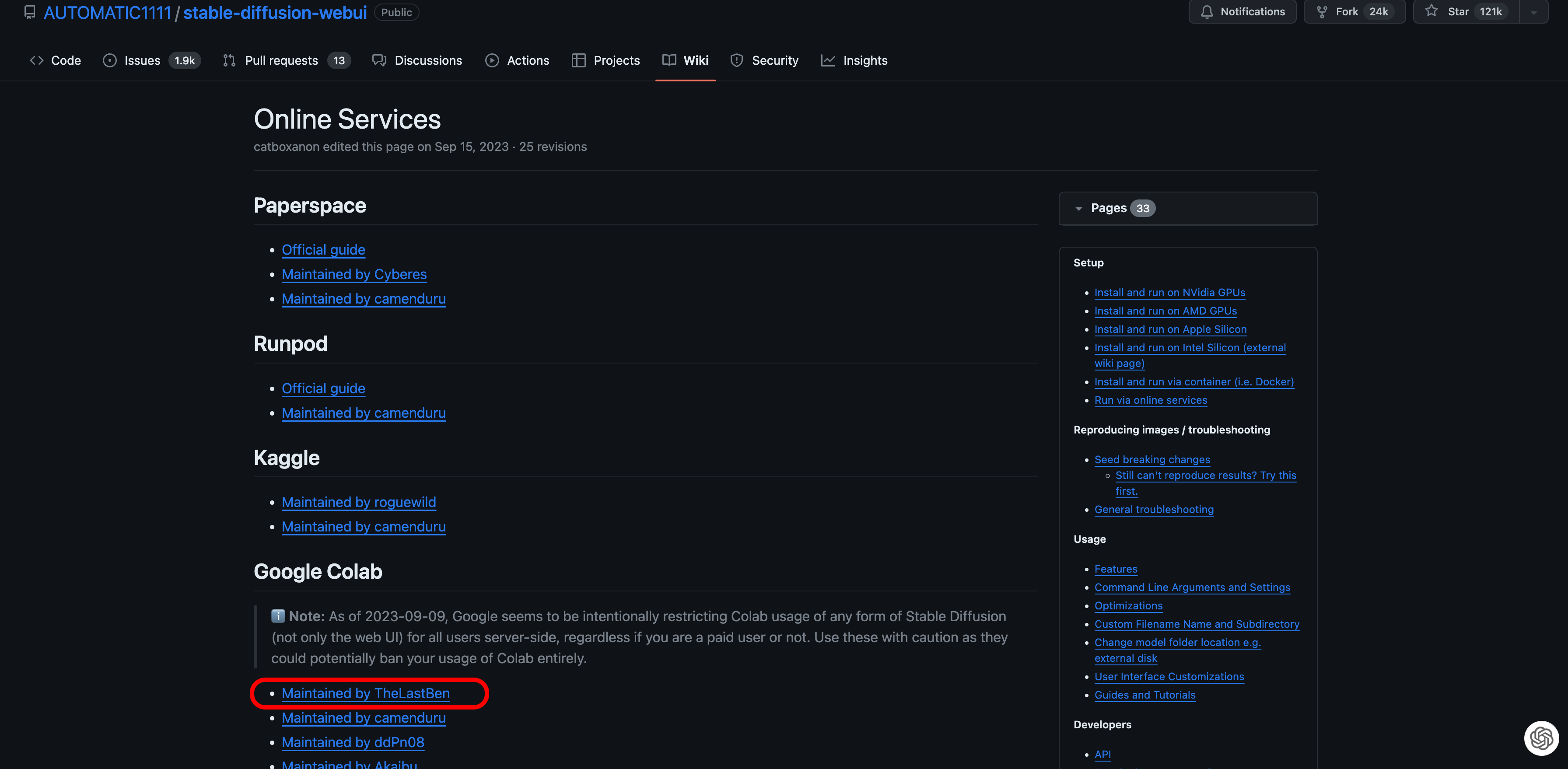
Task: Click the repository book icon beside AUTOMATIC1111
Action: click(x=29, y=12)
